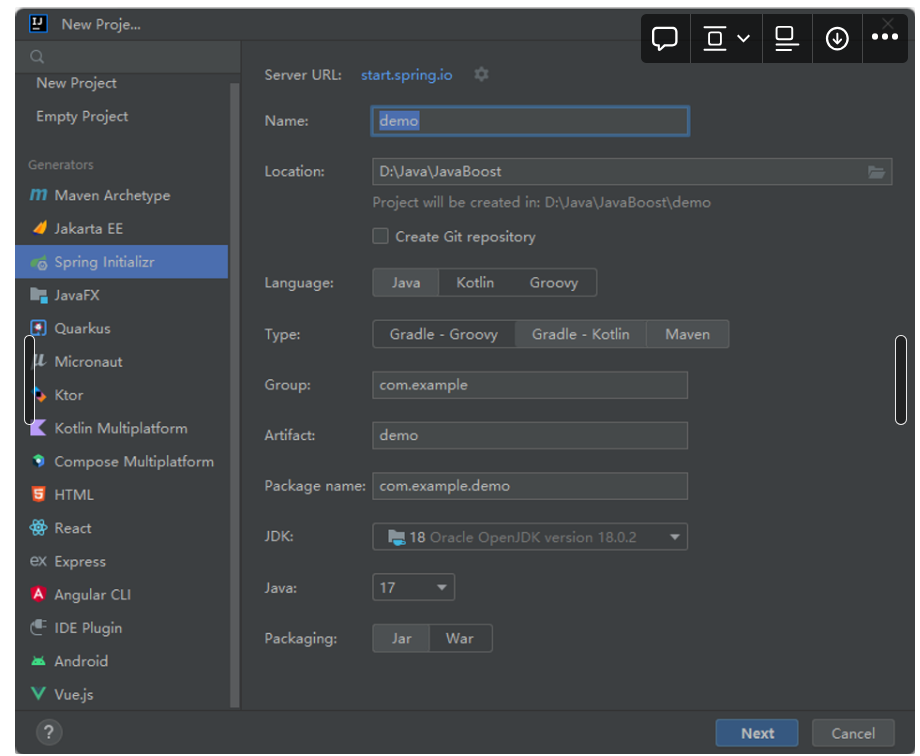This screenshot has width=920, height=756.
Task: Switch the project type to Maven
Action: coord(687,335)
